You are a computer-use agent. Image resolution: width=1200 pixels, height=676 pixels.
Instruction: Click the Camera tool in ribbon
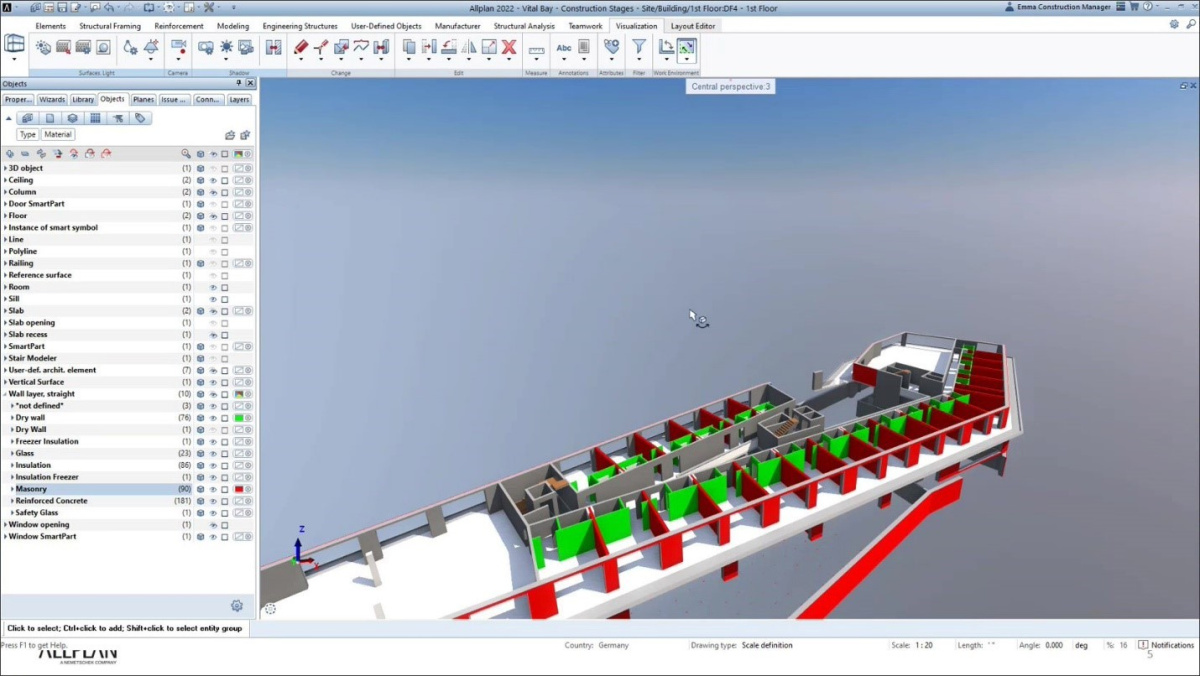tap(178, 47)
